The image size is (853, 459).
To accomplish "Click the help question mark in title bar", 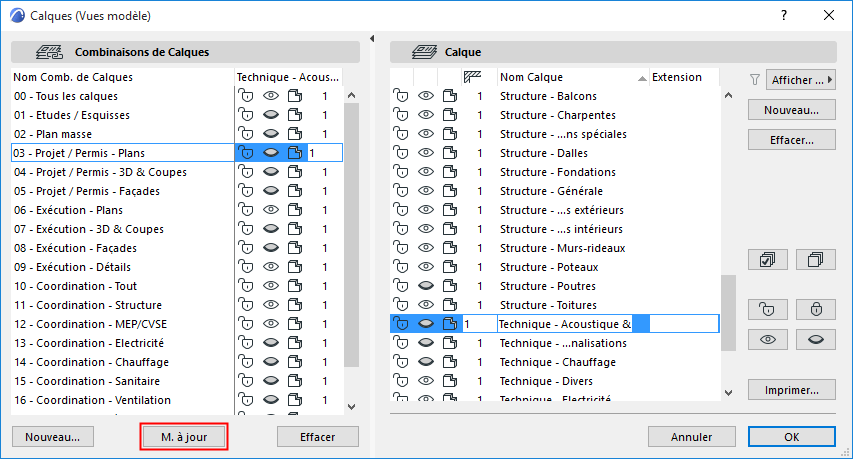I will (x=784, y=15).
